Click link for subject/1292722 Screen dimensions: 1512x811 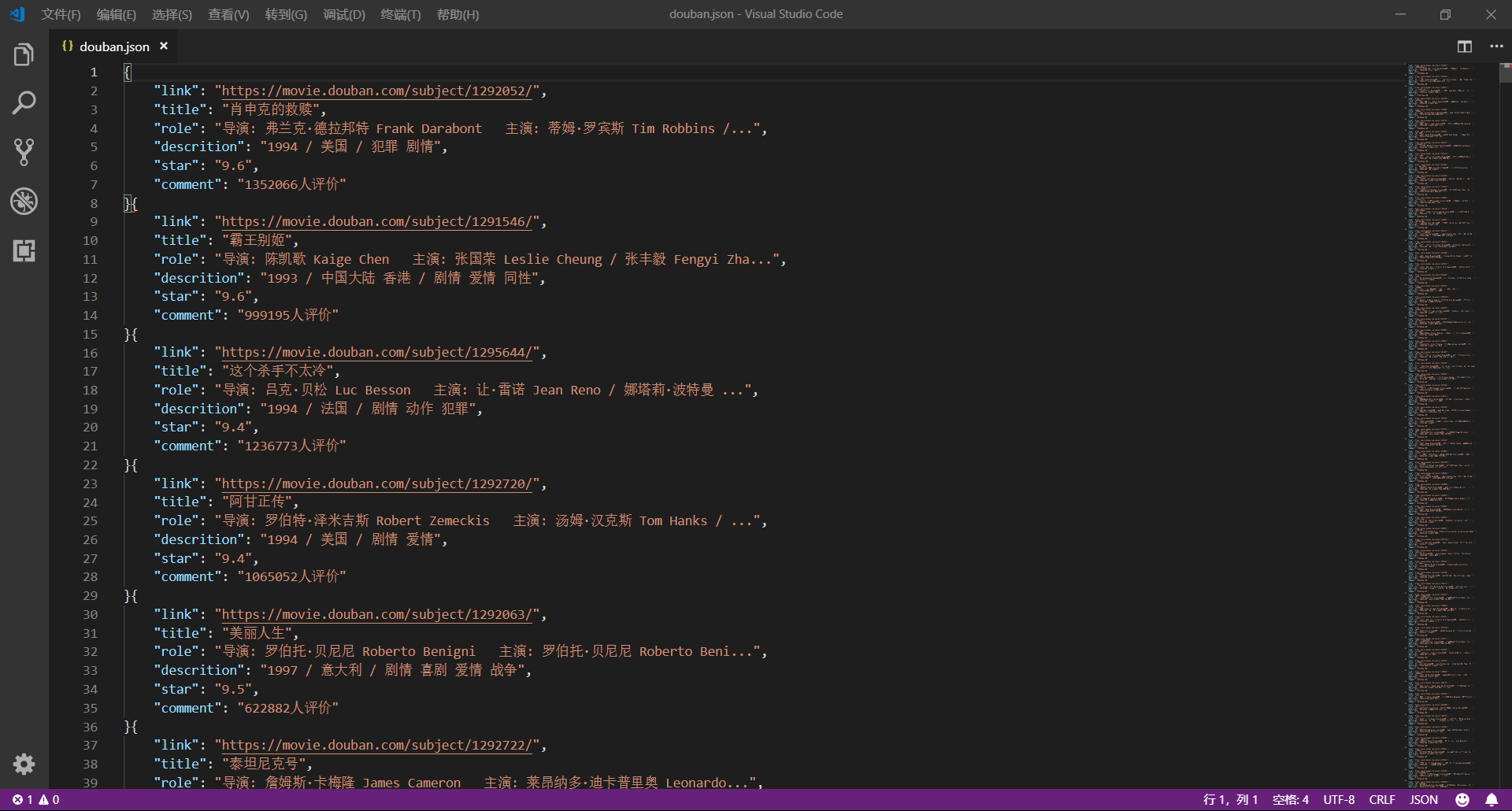point(376,745)
